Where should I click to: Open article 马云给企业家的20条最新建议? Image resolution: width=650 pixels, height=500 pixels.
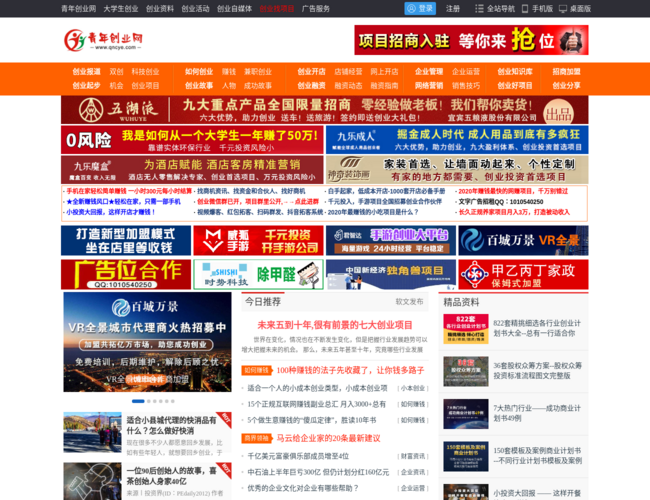328,438
